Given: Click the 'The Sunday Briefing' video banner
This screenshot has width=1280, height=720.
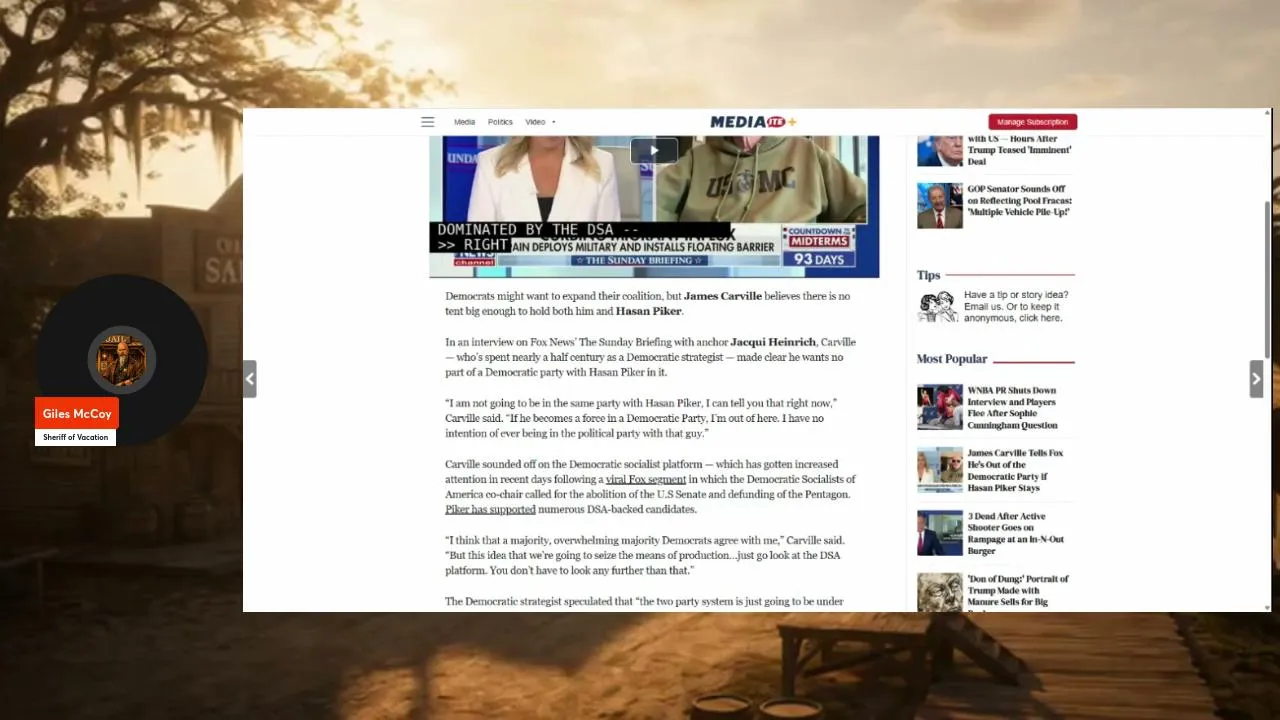Looking at the screenshot, I should click(640, 261).
